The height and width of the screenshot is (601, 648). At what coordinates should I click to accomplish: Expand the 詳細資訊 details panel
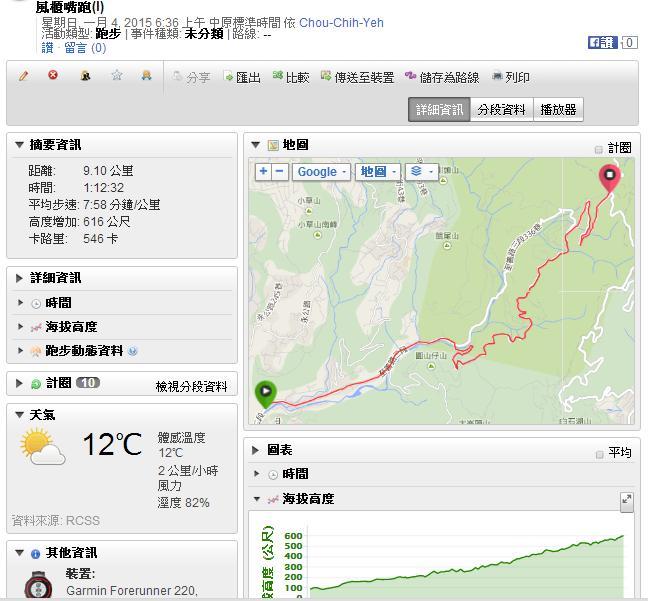click(x=19, y=278)
